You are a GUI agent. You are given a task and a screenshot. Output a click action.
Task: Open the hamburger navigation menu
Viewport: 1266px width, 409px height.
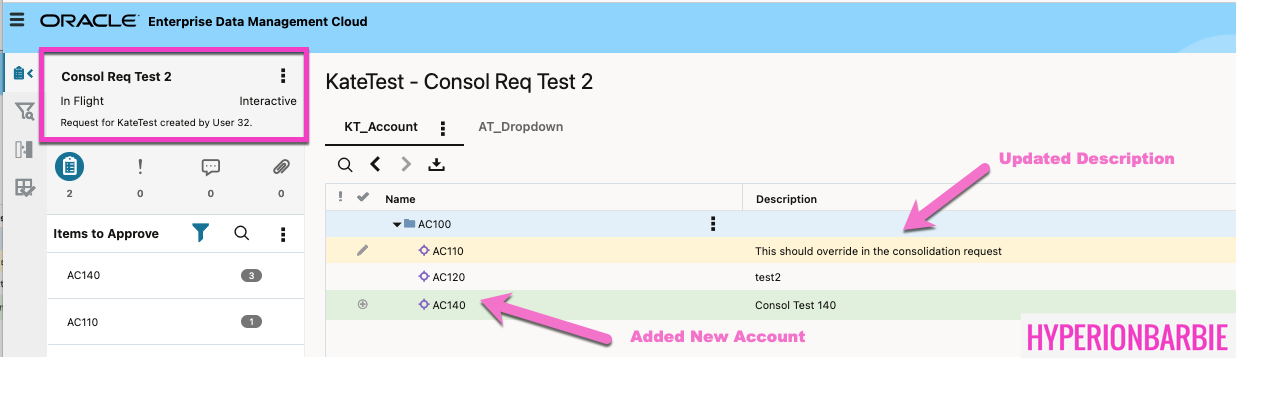tap(16, 20)
